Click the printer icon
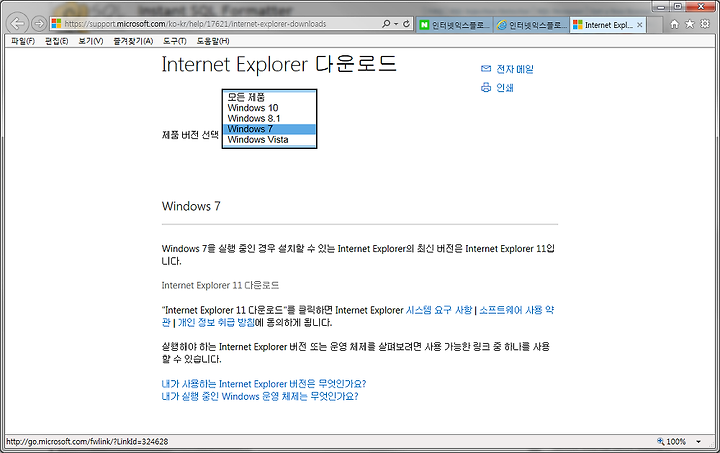Image resolution: width=720 pixels, height=453 pixels. pyautogui.click(x=486, y=87)
